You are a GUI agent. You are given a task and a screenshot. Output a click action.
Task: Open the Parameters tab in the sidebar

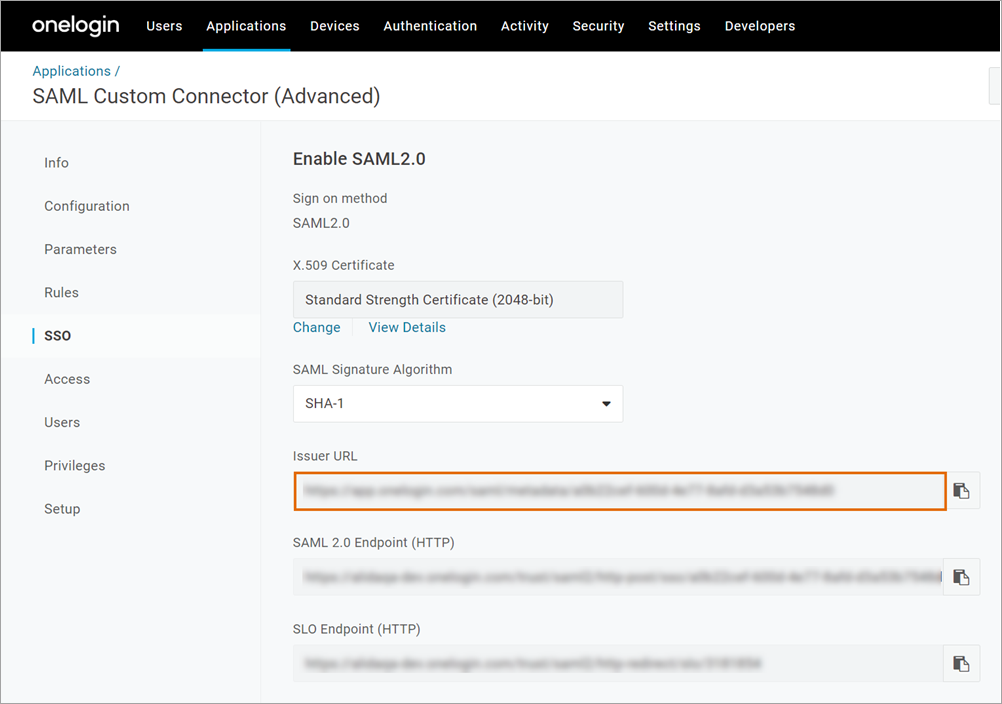[80, 249]
